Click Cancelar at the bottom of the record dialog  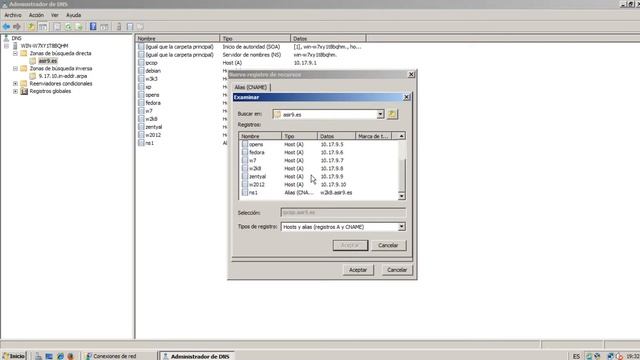(x=397, y=270)
